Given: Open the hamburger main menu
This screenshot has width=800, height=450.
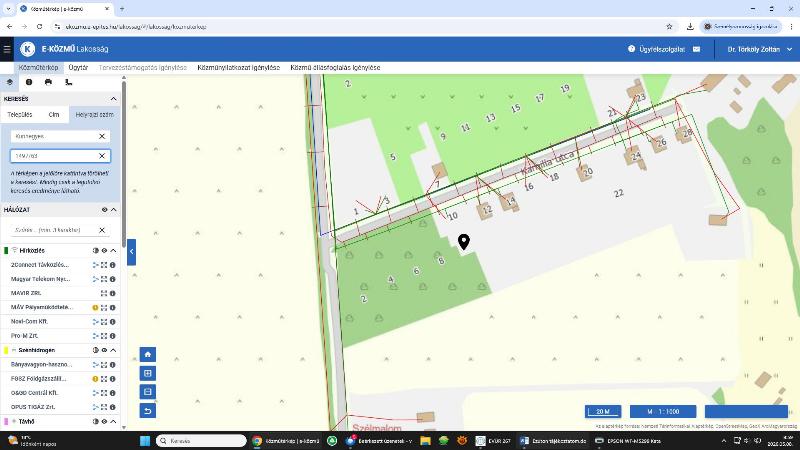Looking at the screenshot, I should [x=7, y=49].
